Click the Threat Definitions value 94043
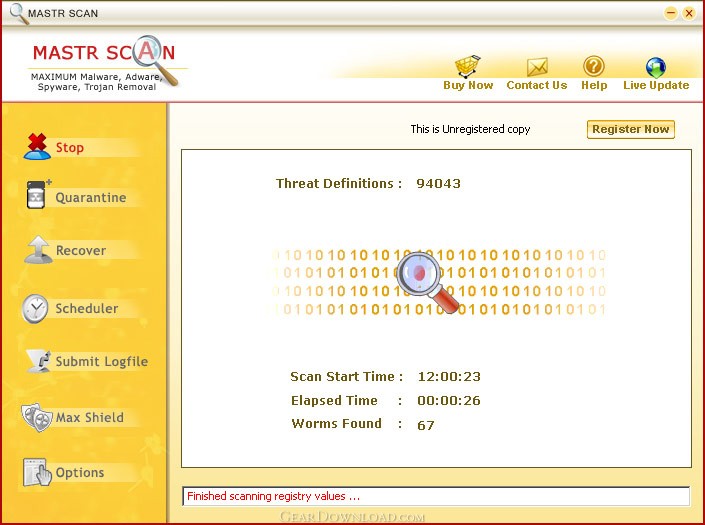This screenshot has height=525, width=705. (438, 184)
